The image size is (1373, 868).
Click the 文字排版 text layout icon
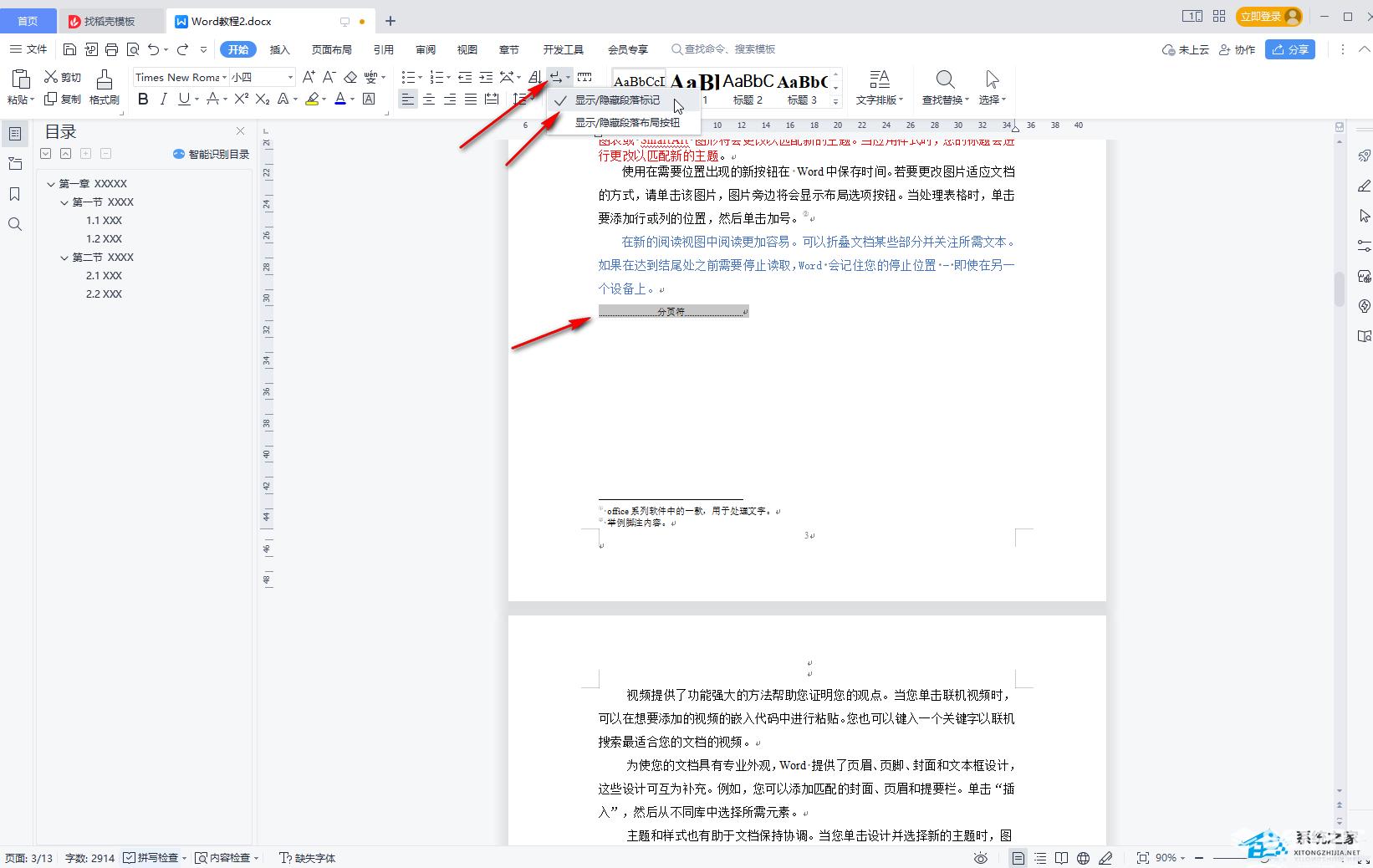tap(879, 88)
